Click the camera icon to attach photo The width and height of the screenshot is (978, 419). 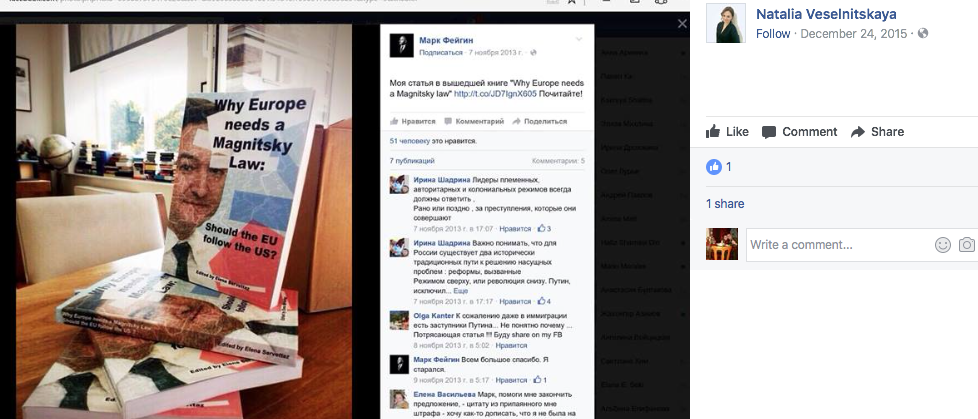(x=967, y=244)
